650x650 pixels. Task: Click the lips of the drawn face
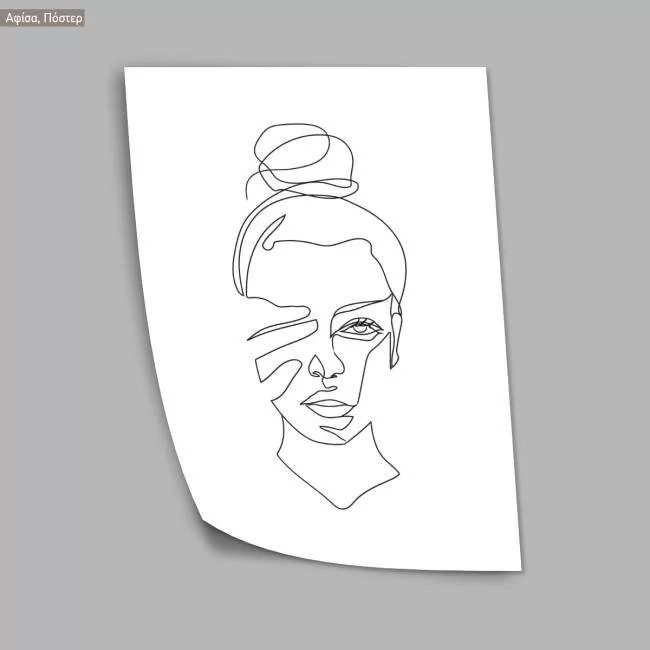329,407
